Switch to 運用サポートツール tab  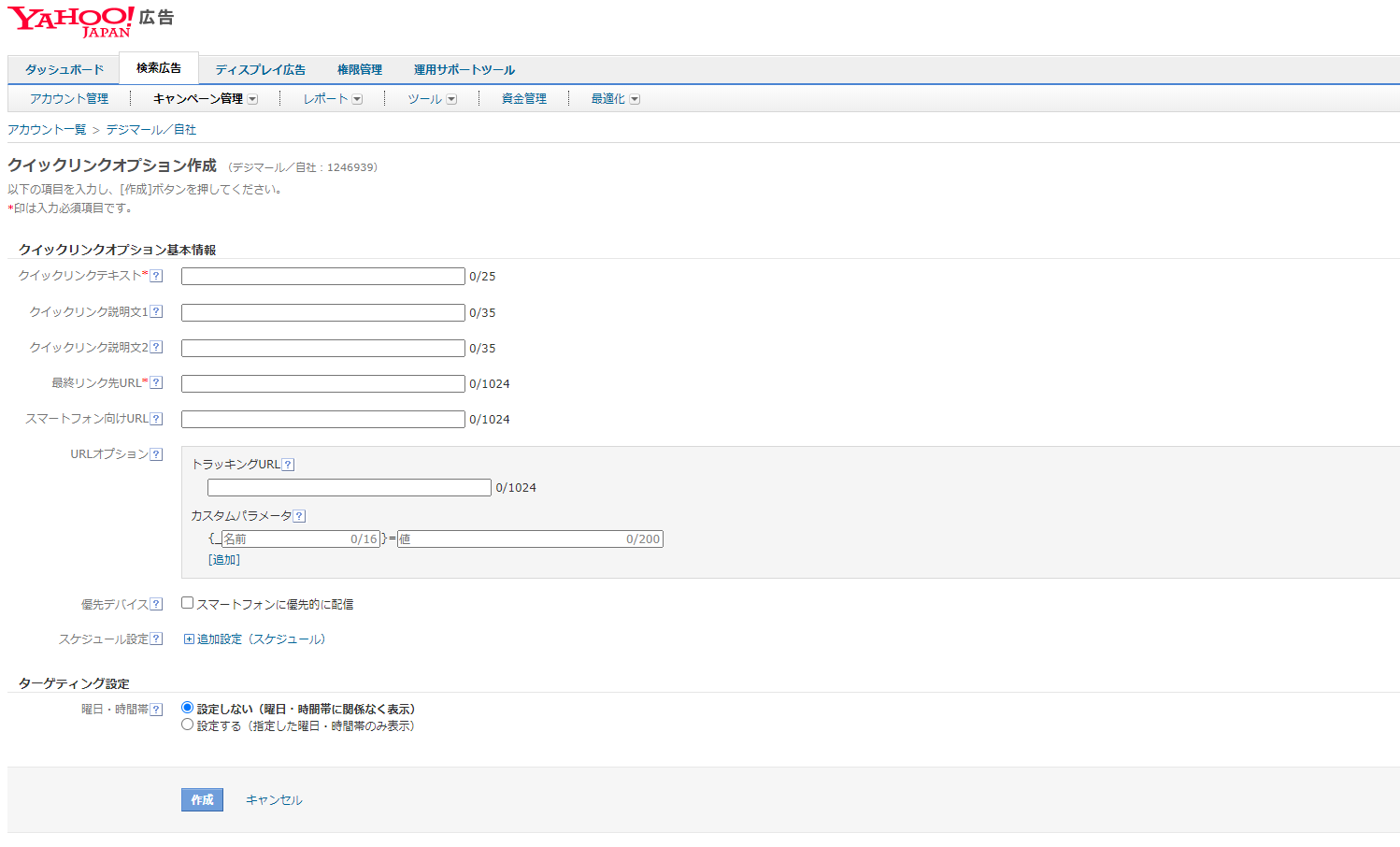click(x=464, y=69)
